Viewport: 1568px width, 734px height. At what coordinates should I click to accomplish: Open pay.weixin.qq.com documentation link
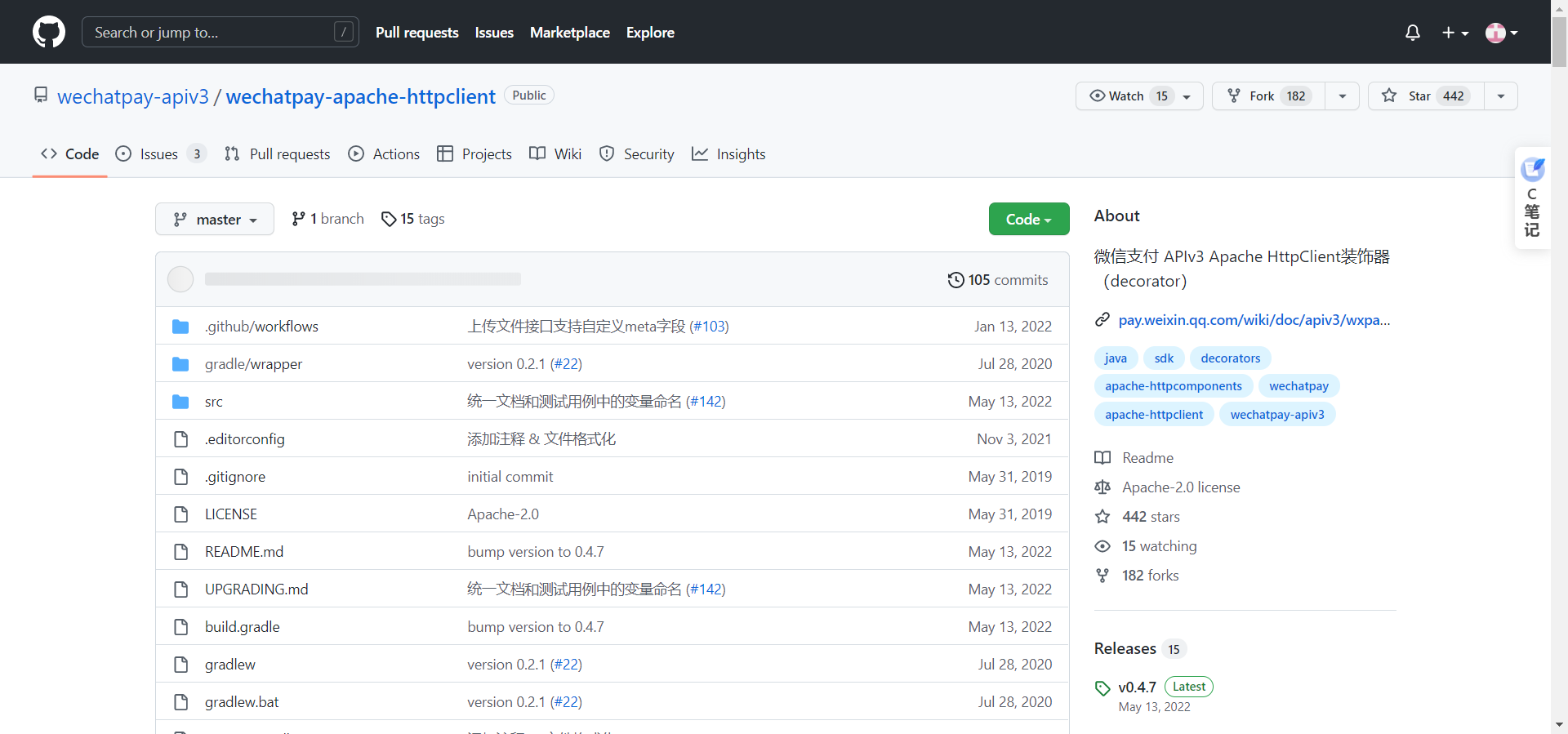pos(1254,320)
